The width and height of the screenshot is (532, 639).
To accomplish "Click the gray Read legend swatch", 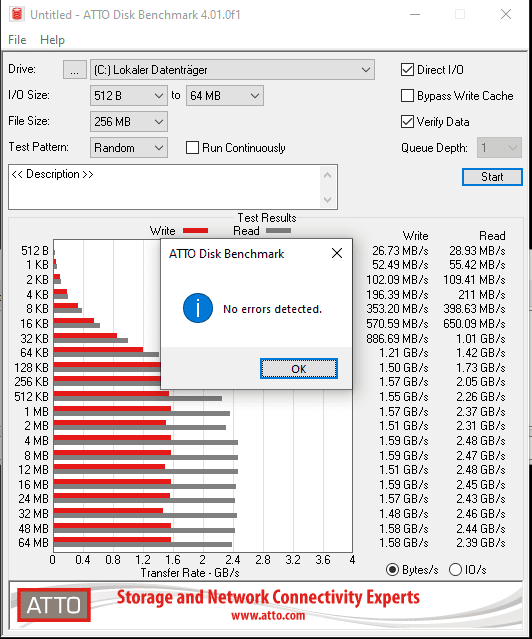I will [x=278, y=231].
